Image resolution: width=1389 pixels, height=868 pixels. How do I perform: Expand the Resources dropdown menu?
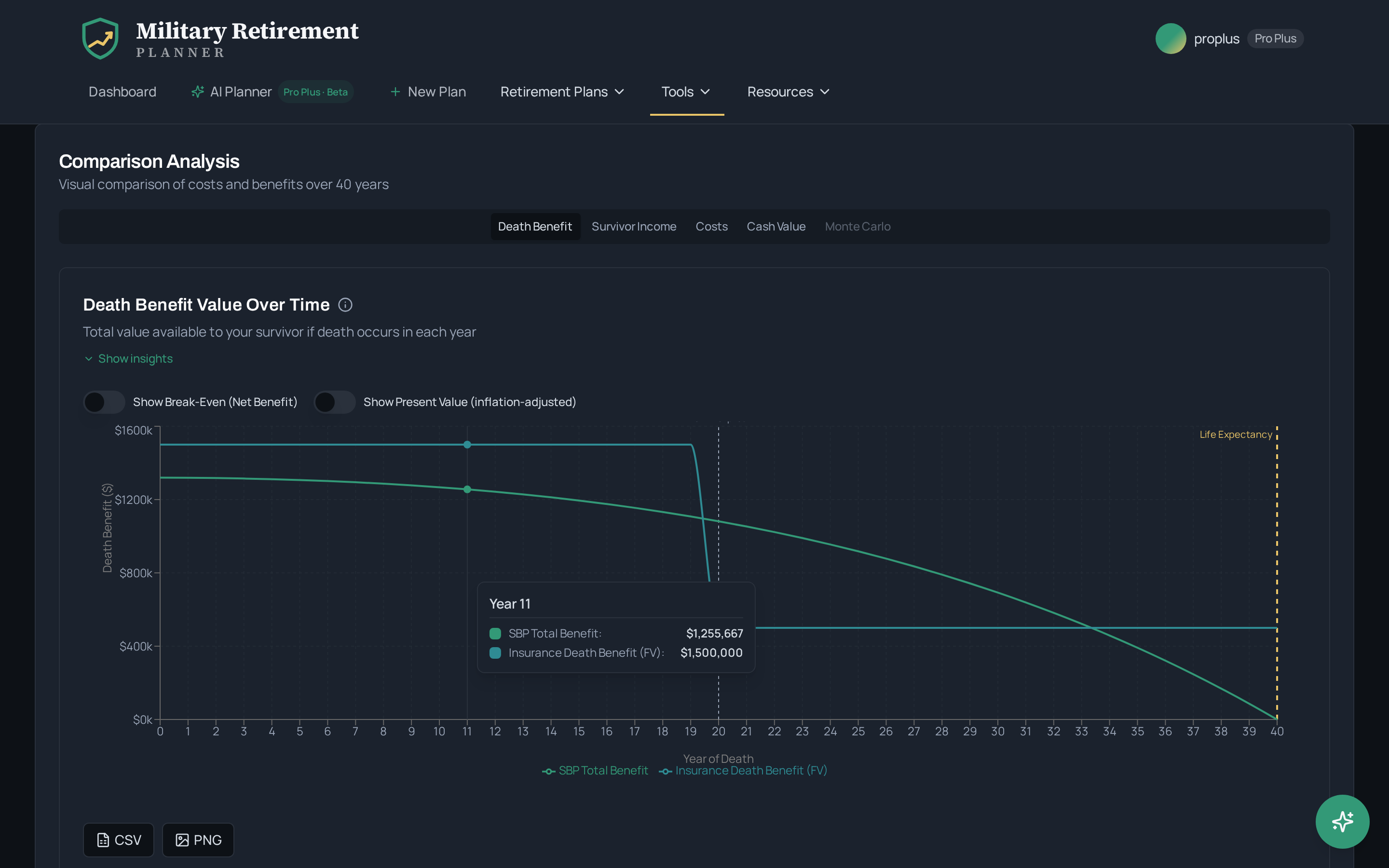click(788, 92)
